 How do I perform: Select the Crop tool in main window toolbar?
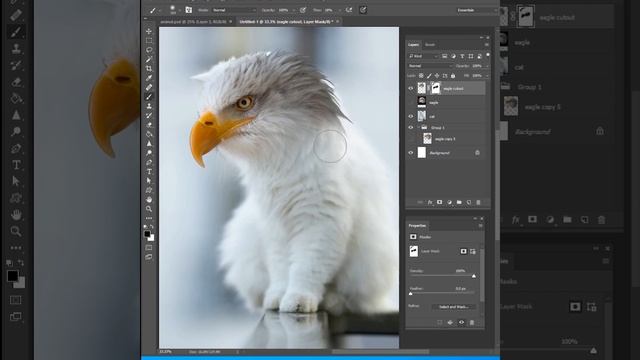tap(149, 69)
